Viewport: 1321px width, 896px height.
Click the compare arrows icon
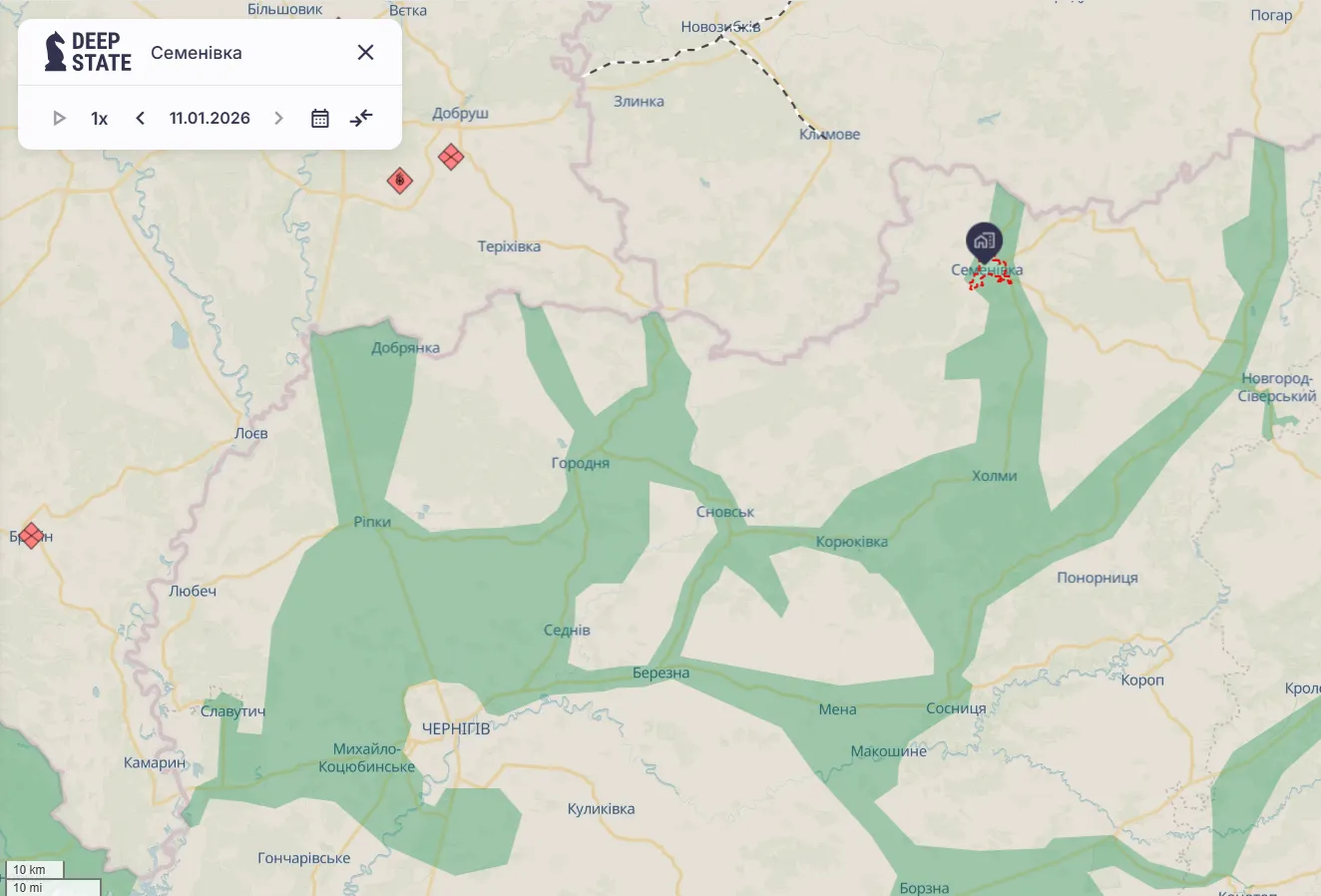click(361, 119)
